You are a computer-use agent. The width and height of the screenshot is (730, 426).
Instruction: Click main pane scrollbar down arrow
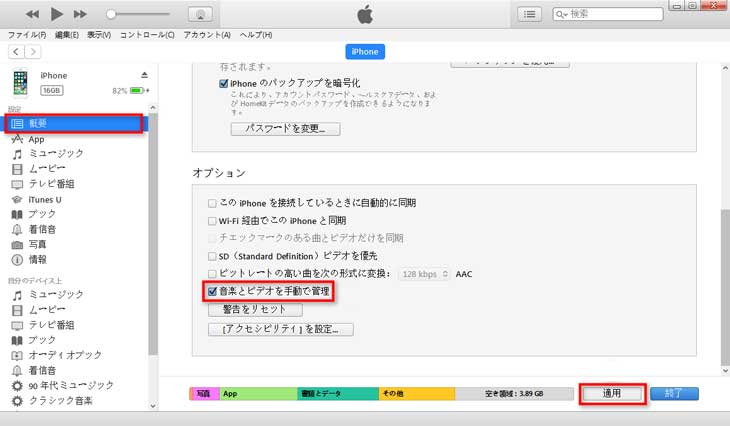pos(725,371)
